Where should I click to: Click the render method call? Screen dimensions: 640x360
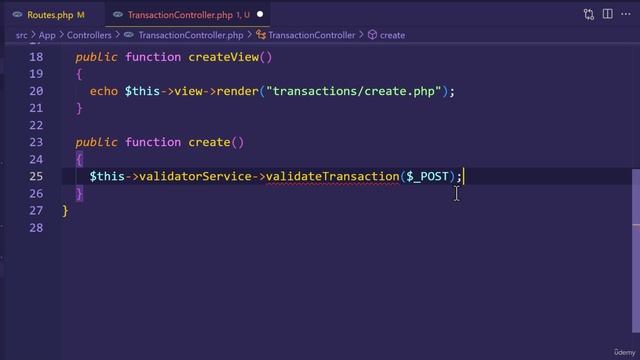[x=238, y=91]
